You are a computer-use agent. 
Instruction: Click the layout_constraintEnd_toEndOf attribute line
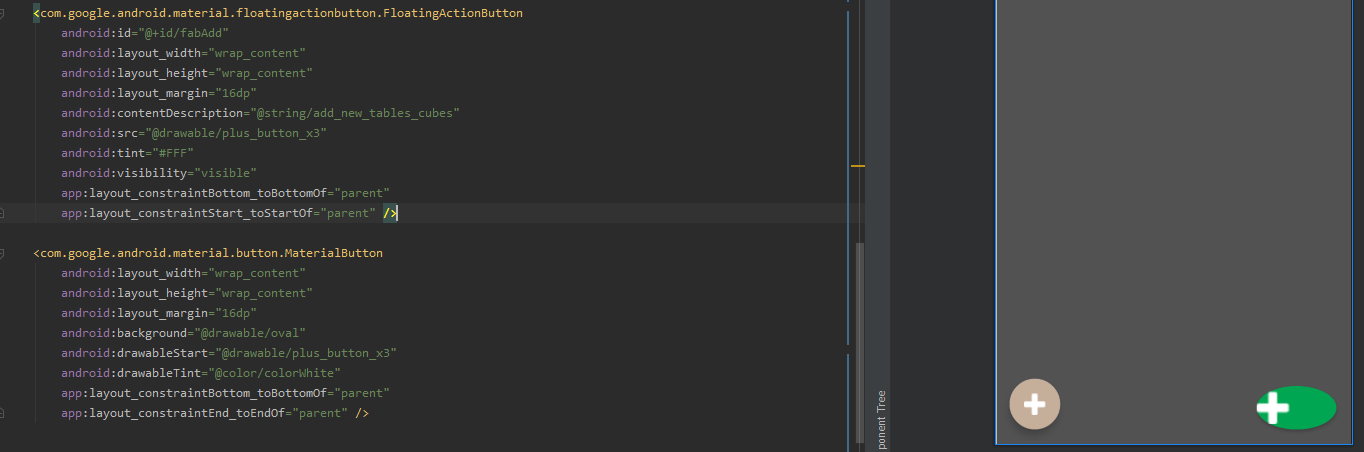(204, 413)
